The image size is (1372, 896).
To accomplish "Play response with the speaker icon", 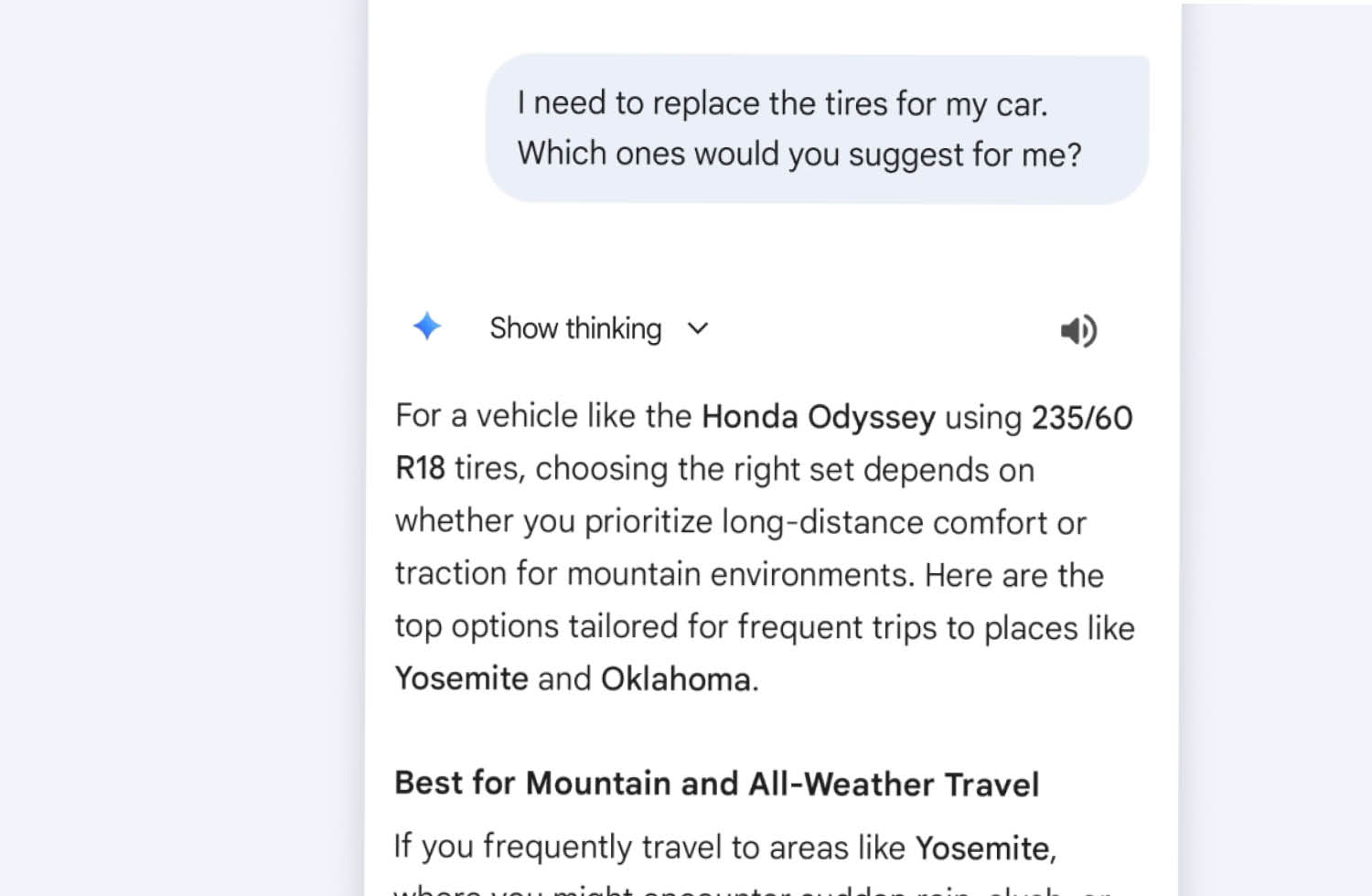I will pos(1078,330).
